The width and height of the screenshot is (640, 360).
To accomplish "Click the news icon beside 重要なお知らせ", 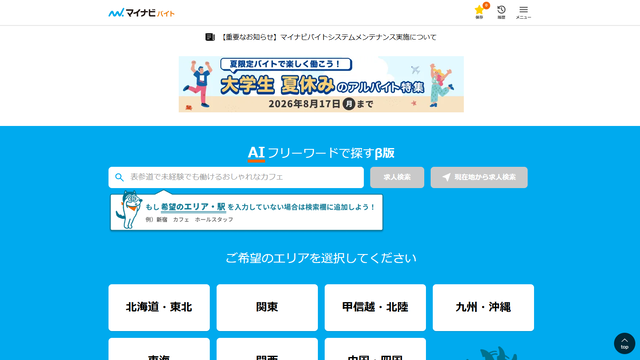I will coord(210,37).
